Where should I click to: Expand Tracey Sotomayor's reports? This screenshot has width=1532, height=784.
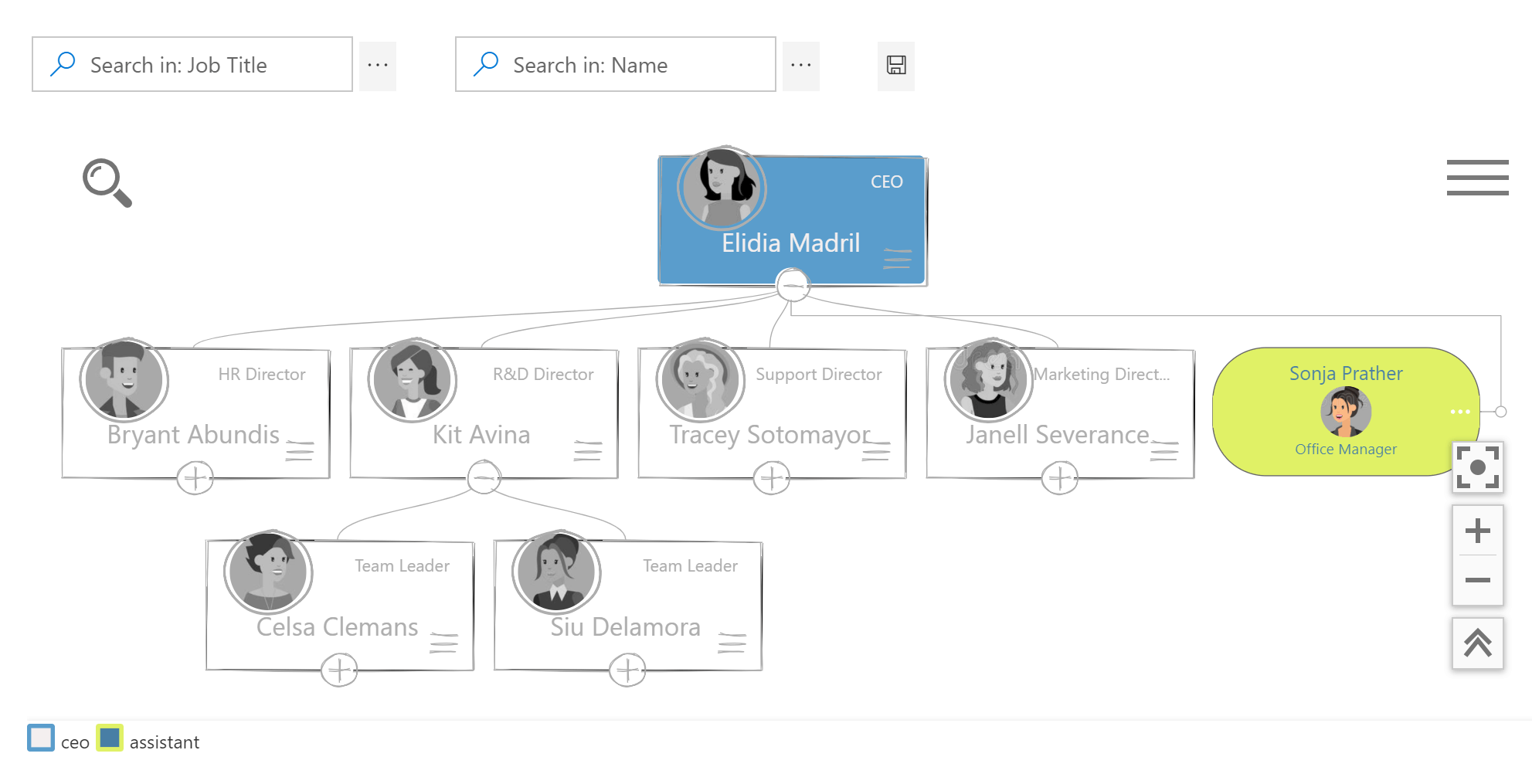771,477
